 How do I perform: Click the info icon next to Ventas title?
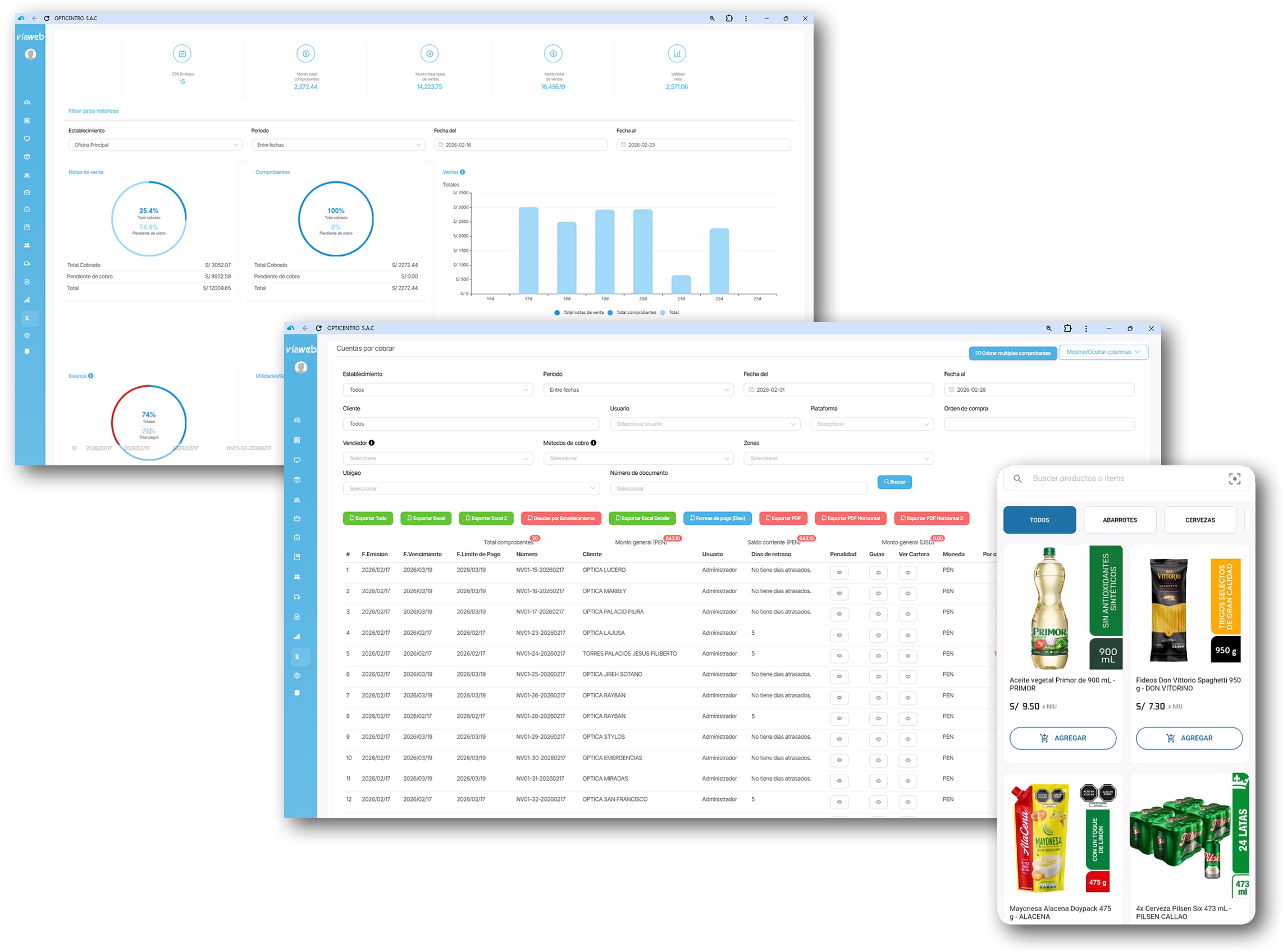coord(462,172)
